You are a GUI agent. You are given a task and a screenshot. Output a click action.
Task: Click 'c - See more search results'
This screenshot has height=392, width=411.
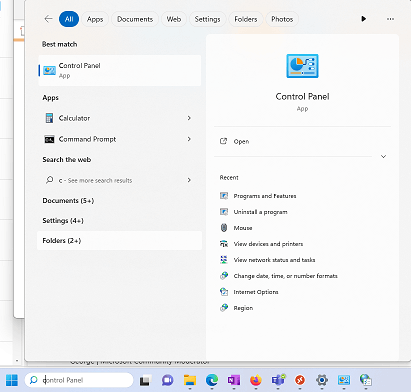point(95,180)
